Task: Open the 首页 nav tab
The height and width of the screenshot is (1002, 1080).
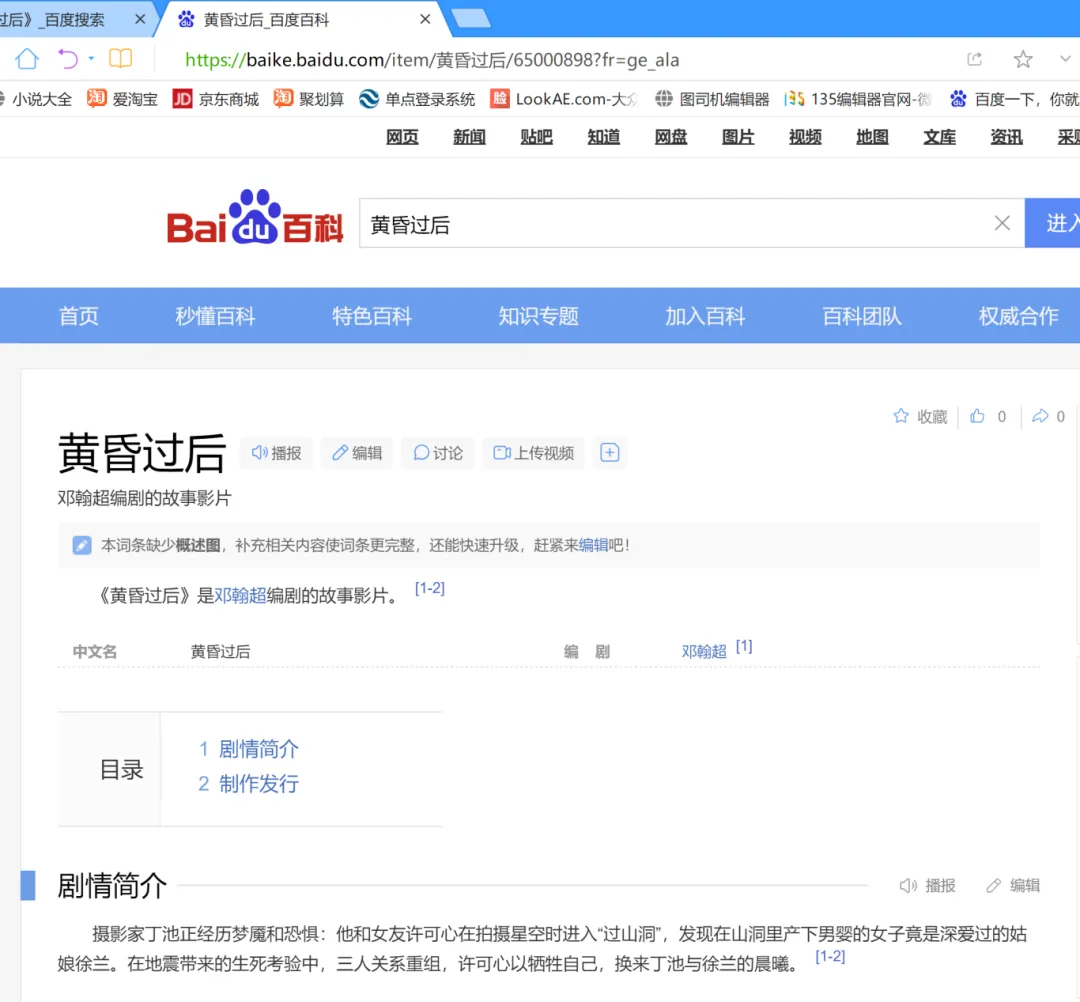Action: pyautogui.click(x=79, y=316)
